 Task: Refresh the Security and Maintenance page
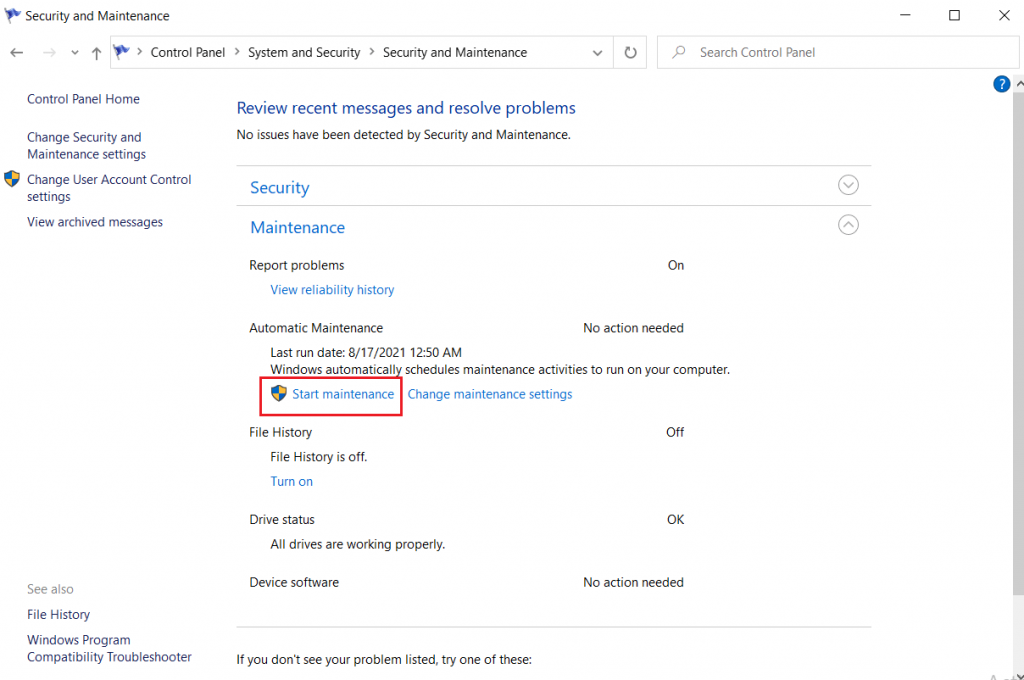(630, 52)
